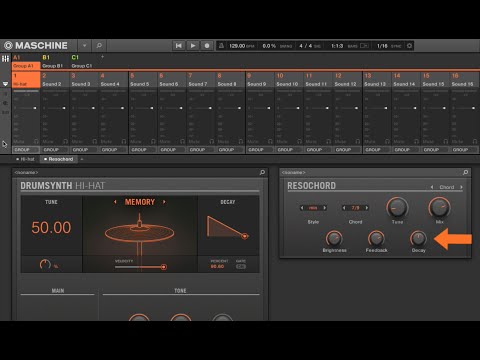Click the headphone cue icon on Sound 16 channel

475,142
